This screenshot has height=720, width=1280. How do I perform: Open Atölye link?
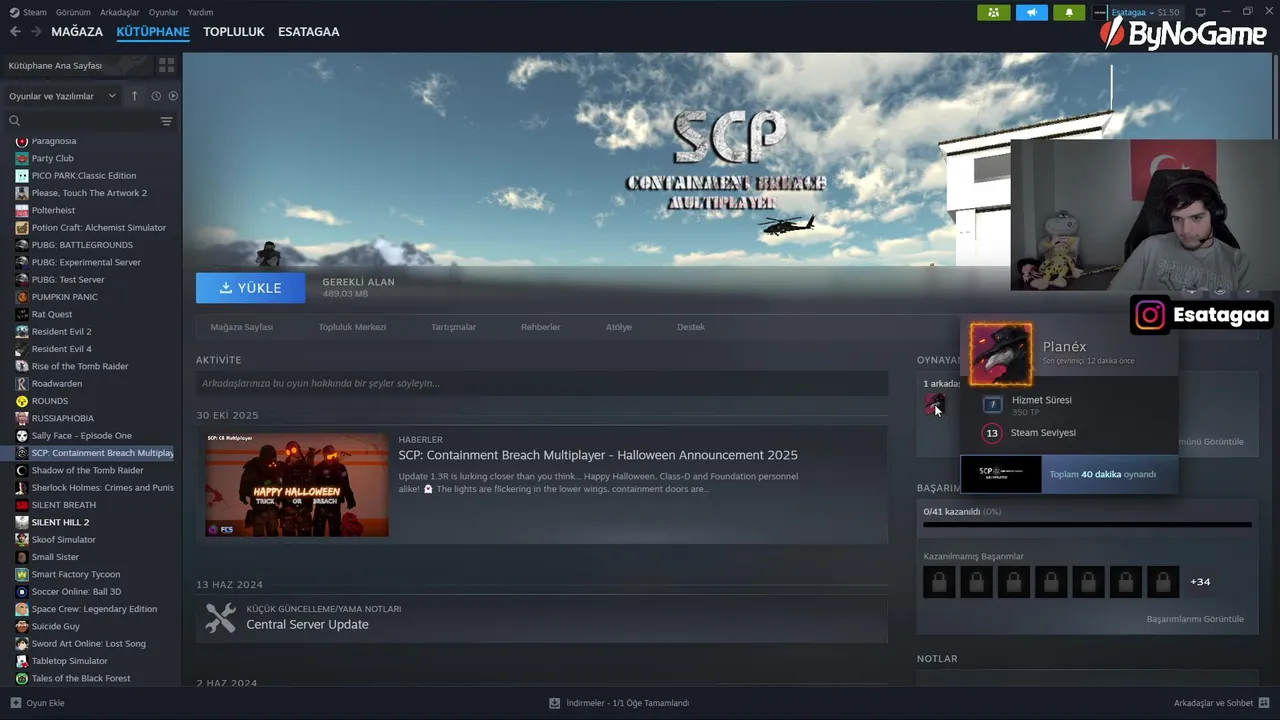(619, 327)
